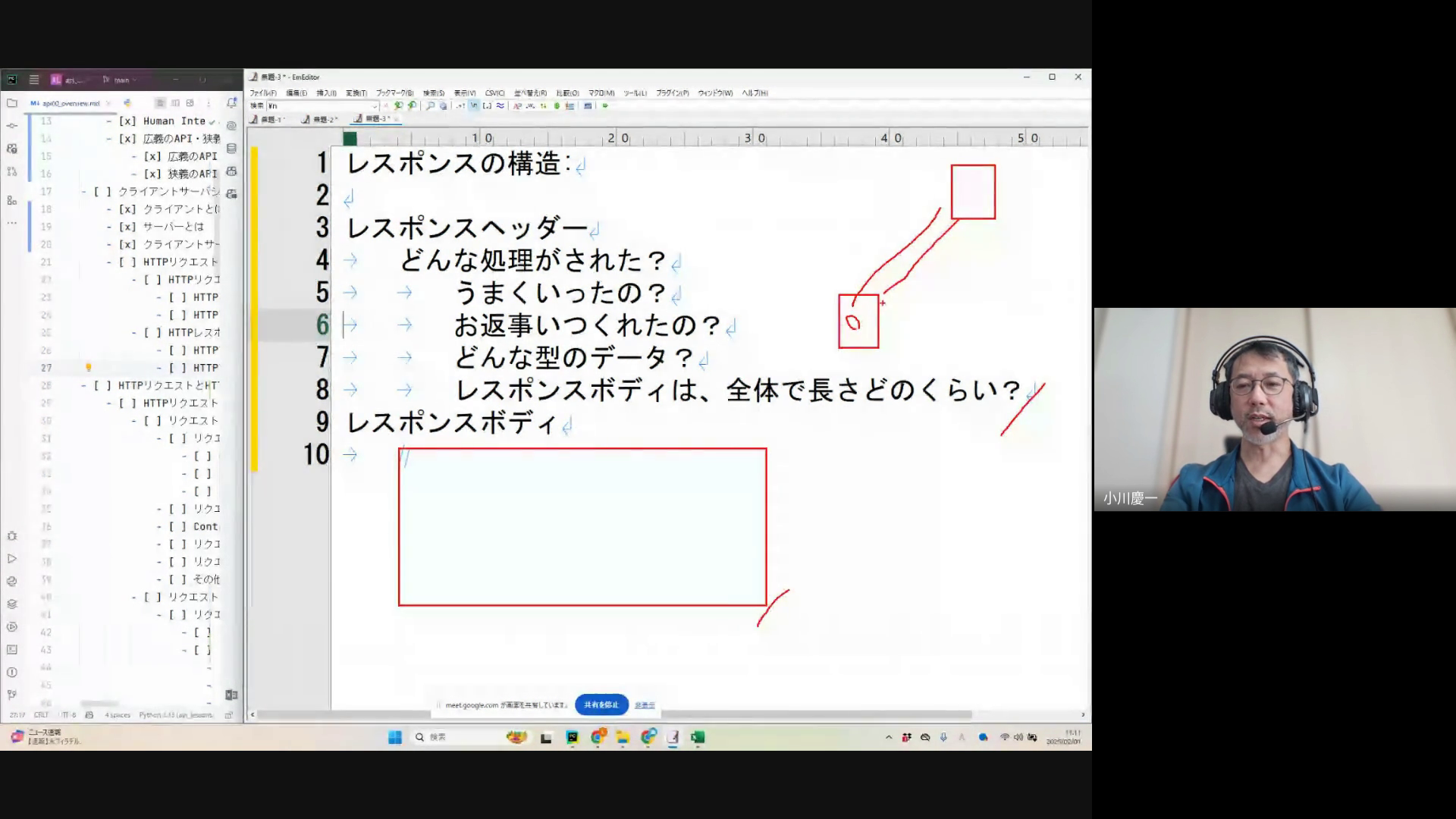
Task: Toggle the escape sequence (\n) search option
Action: [x=474, y=106]
